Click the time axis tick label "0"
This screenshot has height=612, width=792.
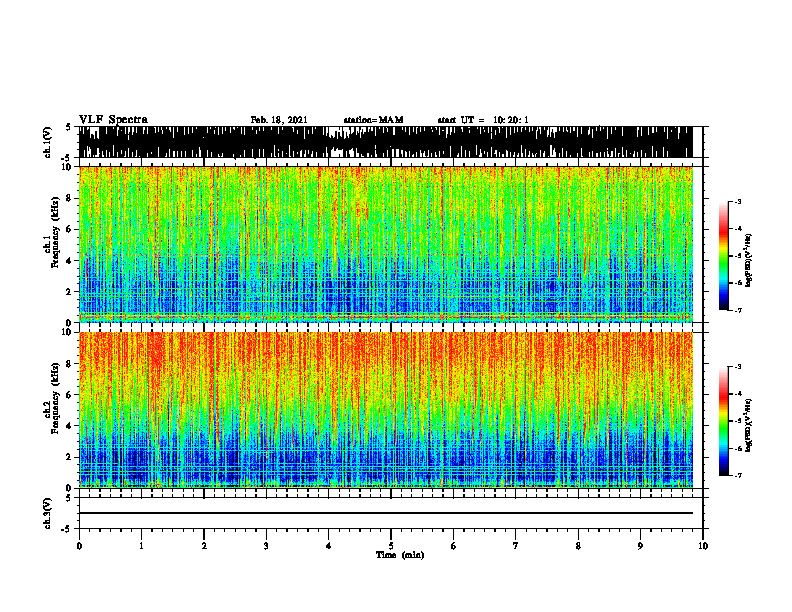tap(79, 546)
